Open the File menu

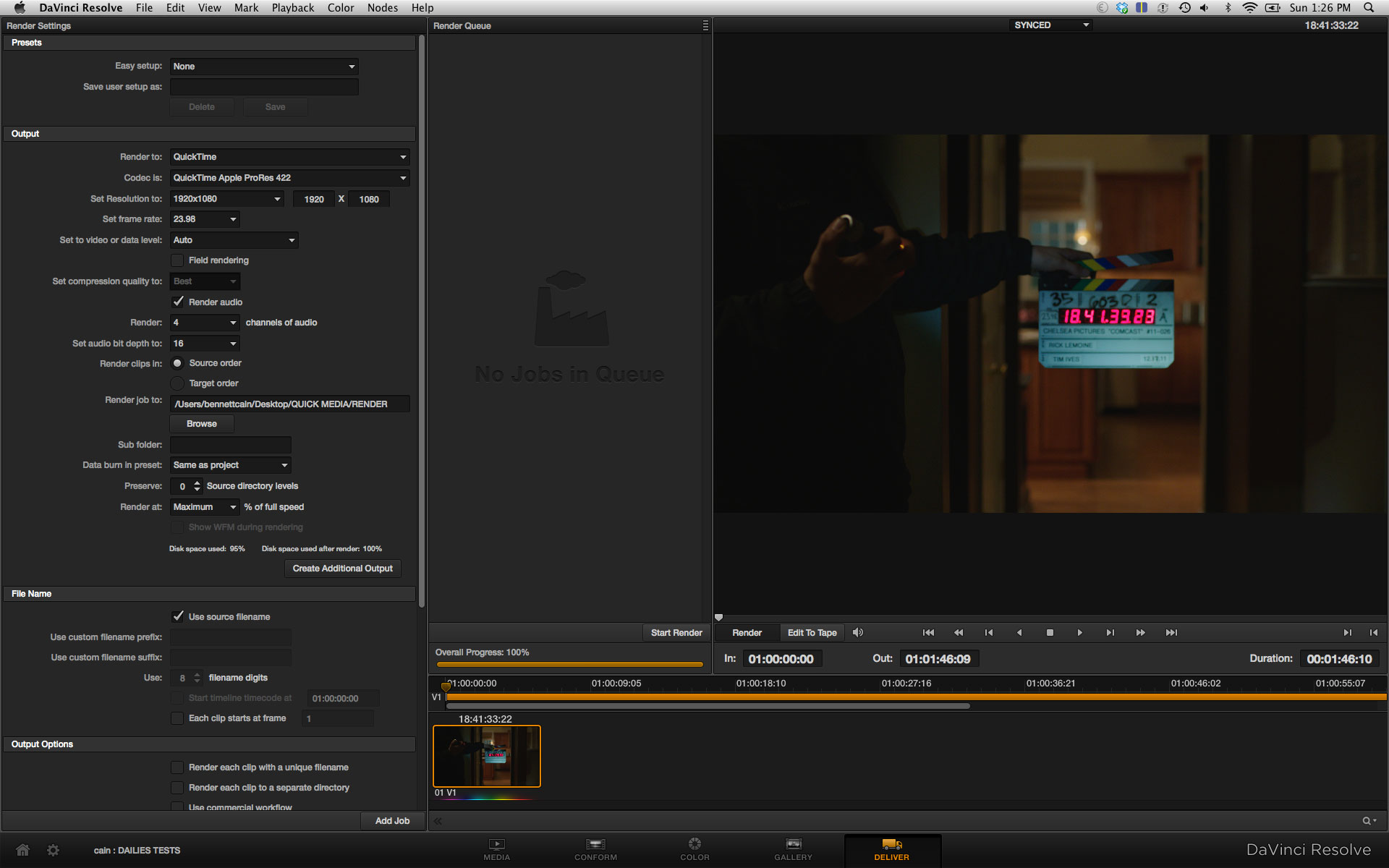pyautogui.click(x=144, y=8)
